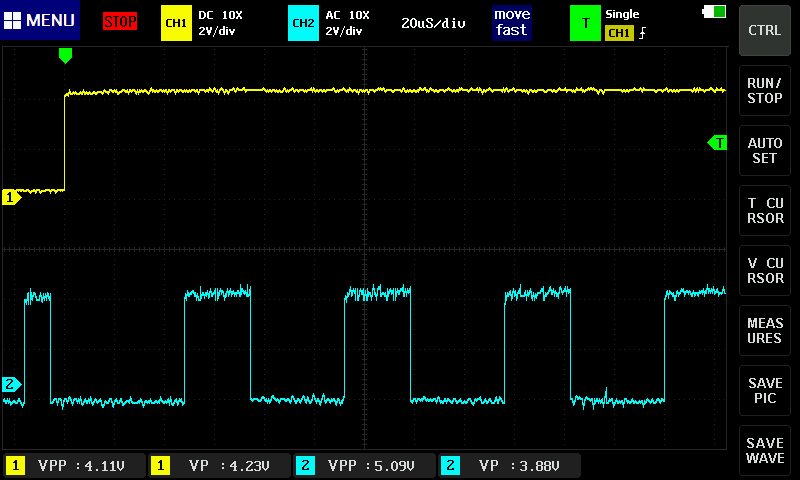Select the cyan CH2 channel badge
Viewport: 800px width, 480px height.
(302, 22)
